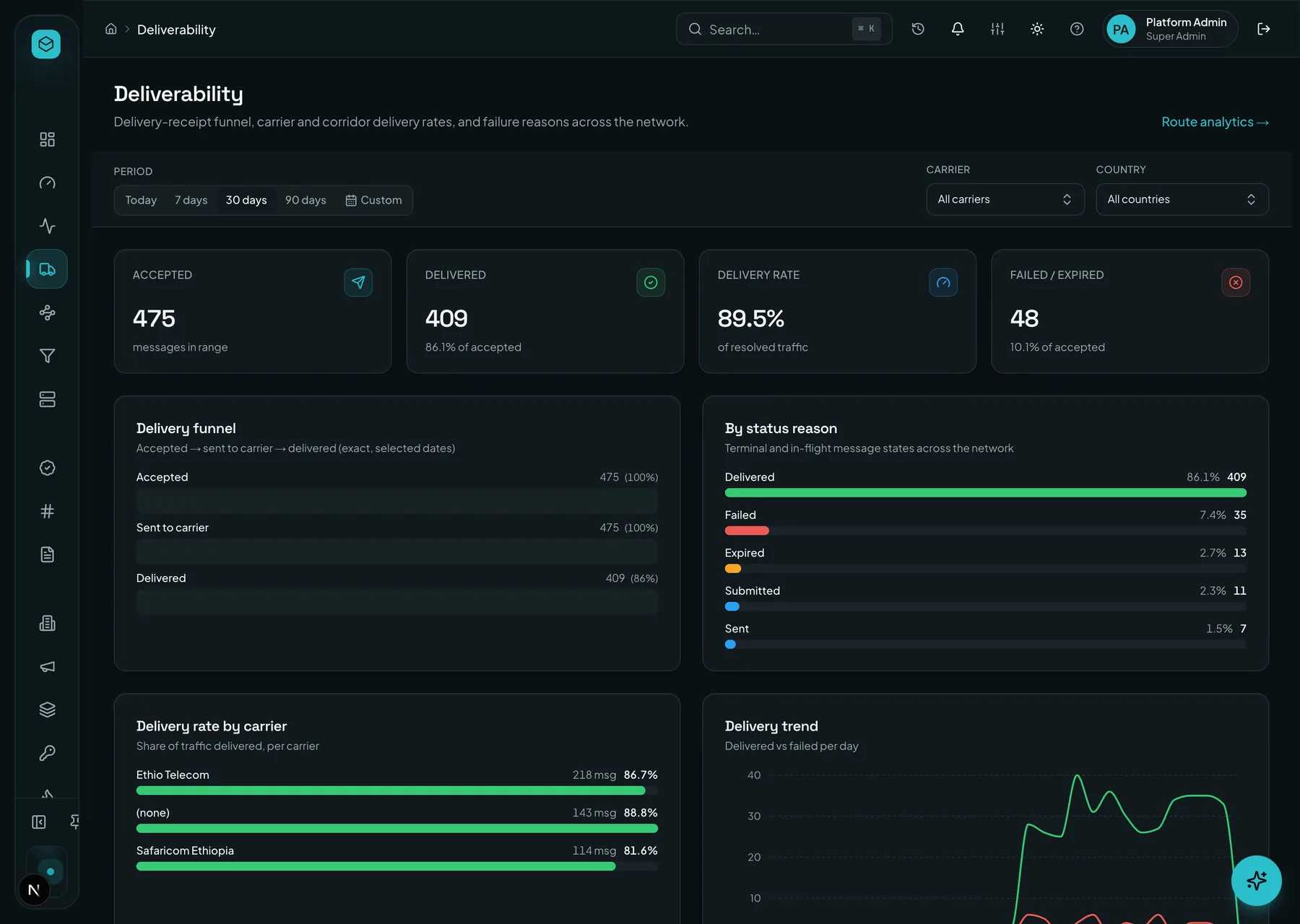Toggle light theme sun icon
The image size is (1300, 924).
pos(1037,29)
